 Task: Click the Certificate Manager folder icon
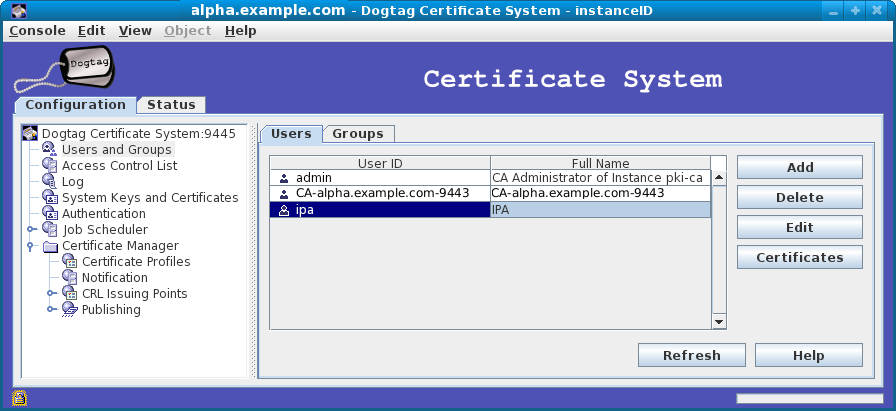(x=50, y=246)
